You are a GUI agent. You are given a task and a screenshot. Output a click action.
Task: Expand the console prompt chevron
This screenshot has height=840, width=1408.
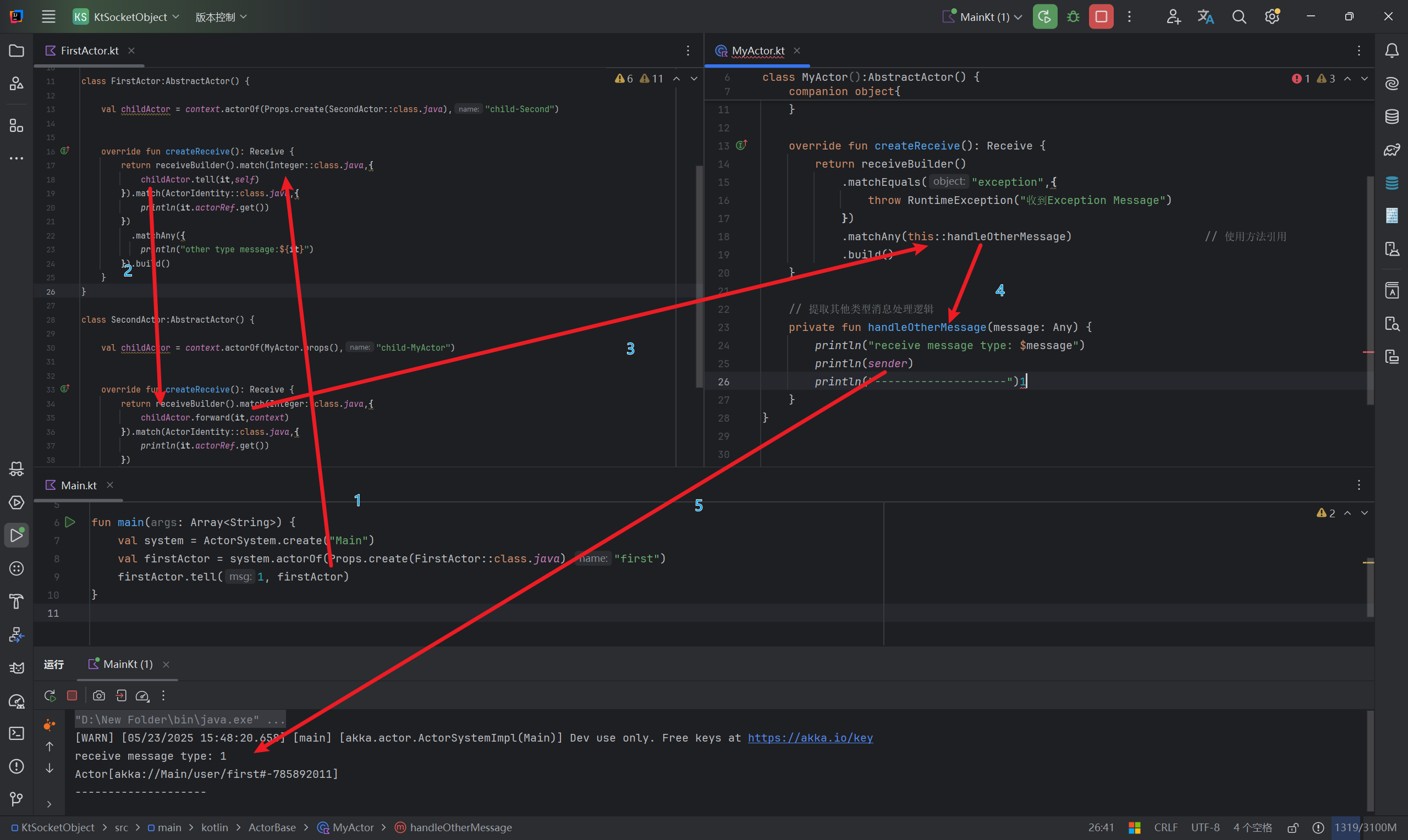tap(50, 804)
